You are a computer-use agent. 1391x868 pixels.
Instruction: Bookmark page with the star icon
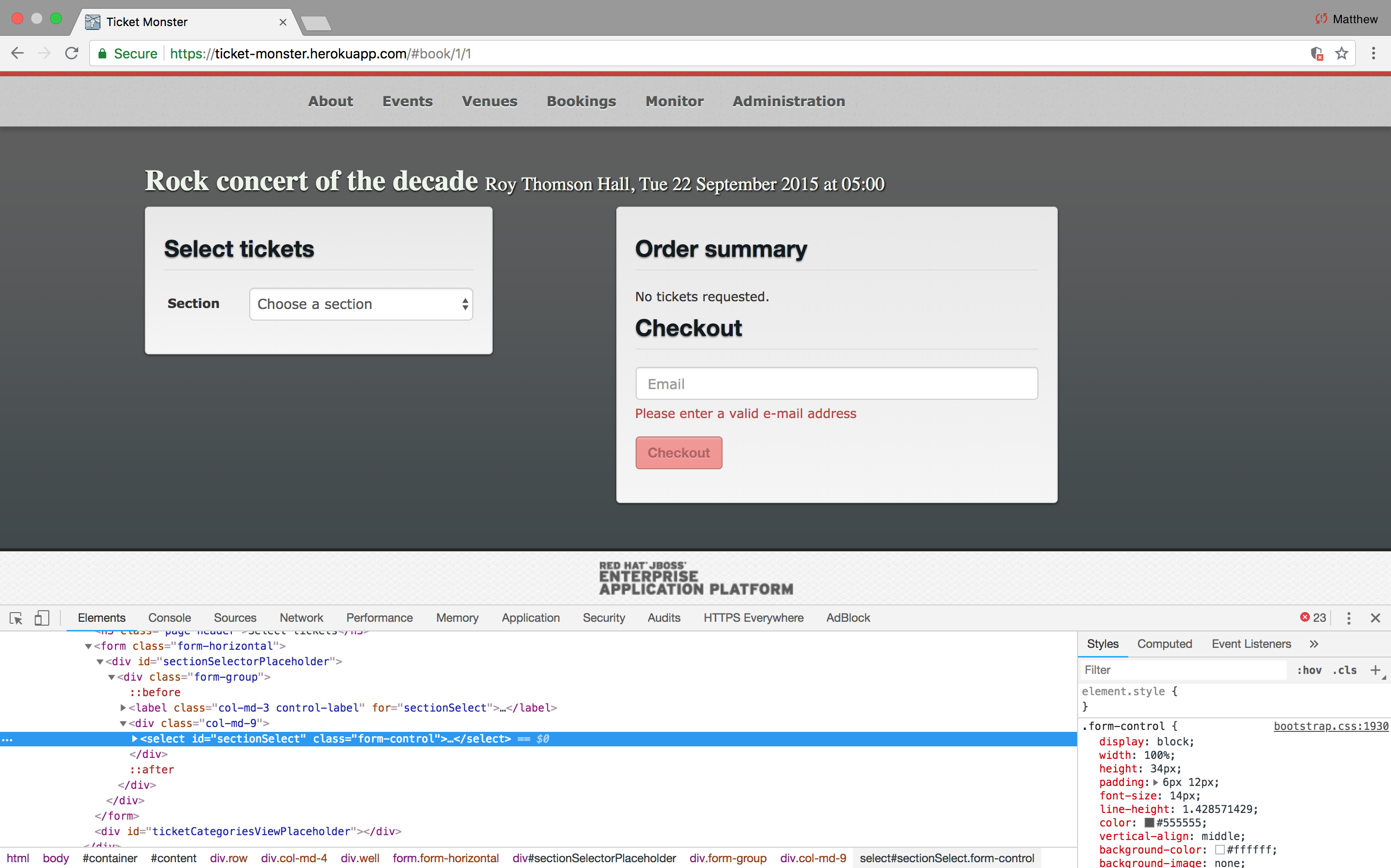pos(1342,54)
